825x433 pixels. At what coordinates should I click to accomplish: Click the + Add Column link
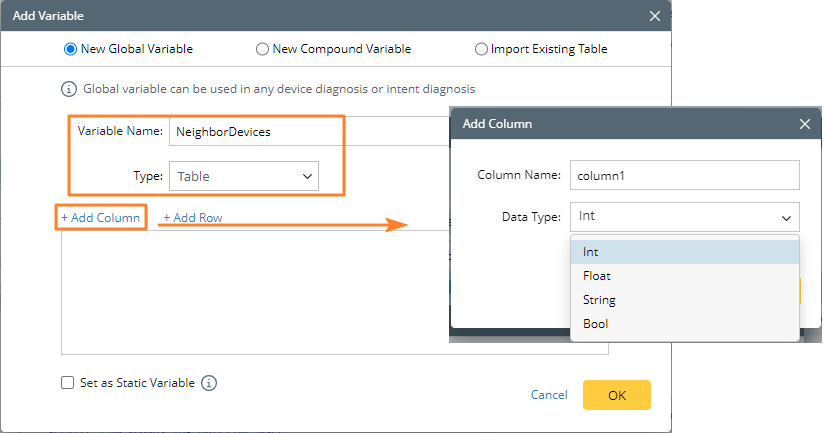coord(101,217)
